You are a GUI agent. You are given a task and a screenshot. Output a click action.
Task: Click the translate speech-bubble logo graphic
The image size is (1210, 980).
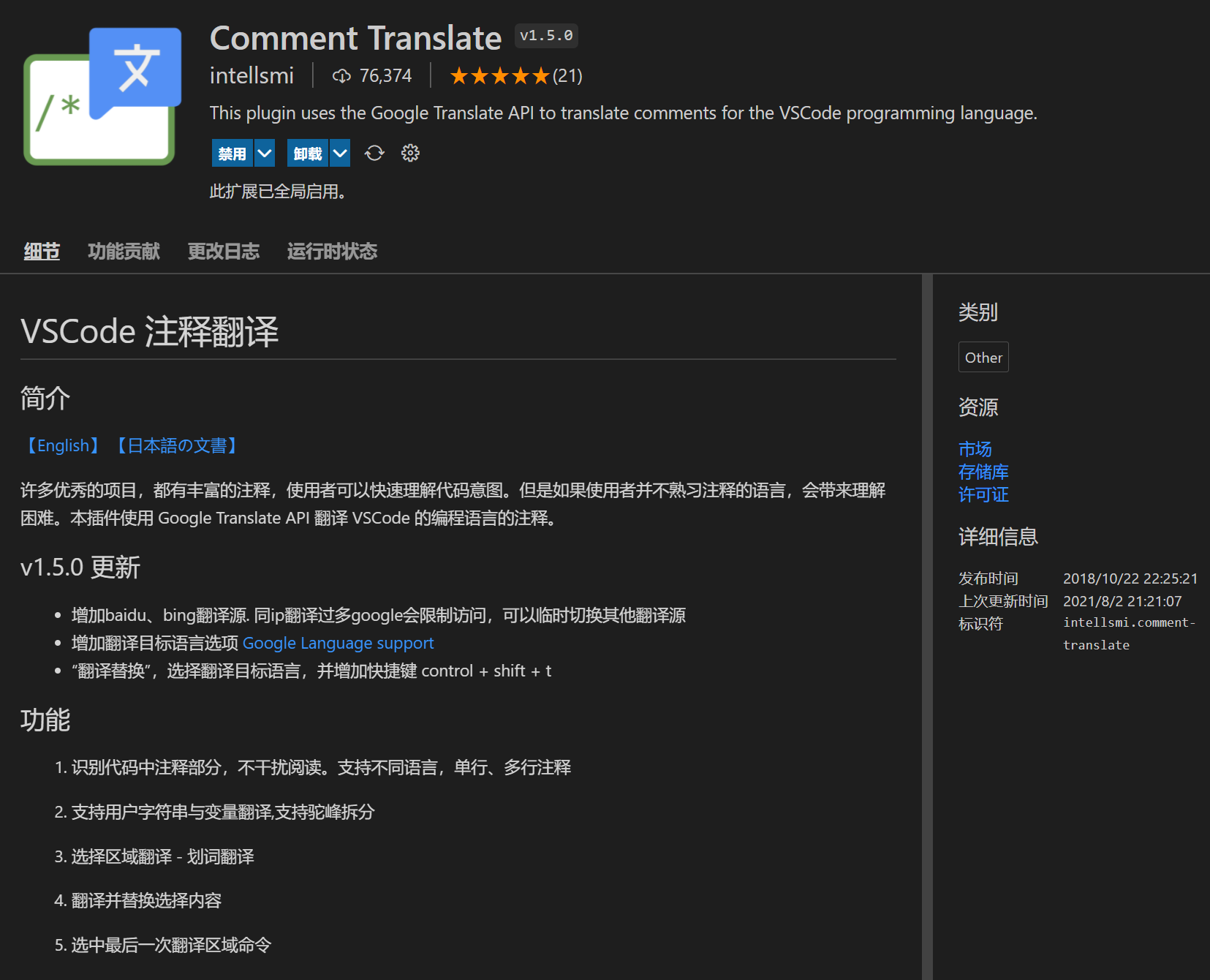click(134, 69)
